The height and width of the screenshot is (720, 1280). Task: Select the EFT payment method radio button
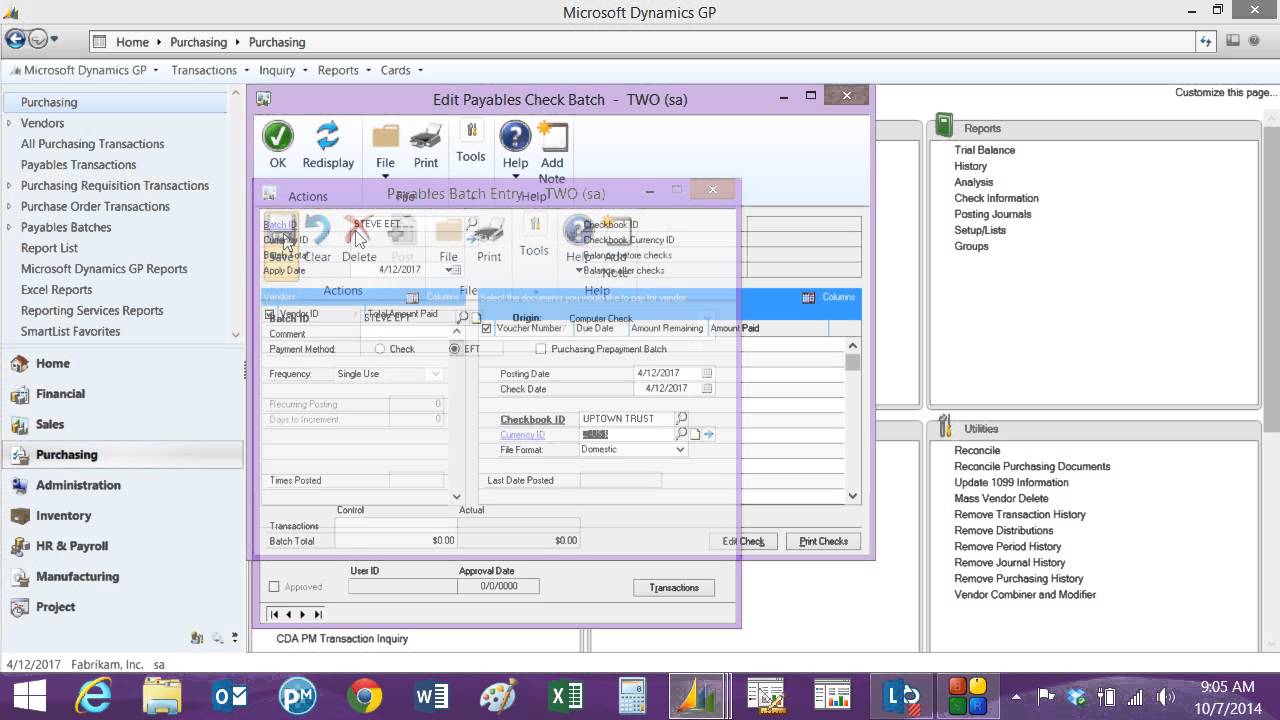coord(455,349)
